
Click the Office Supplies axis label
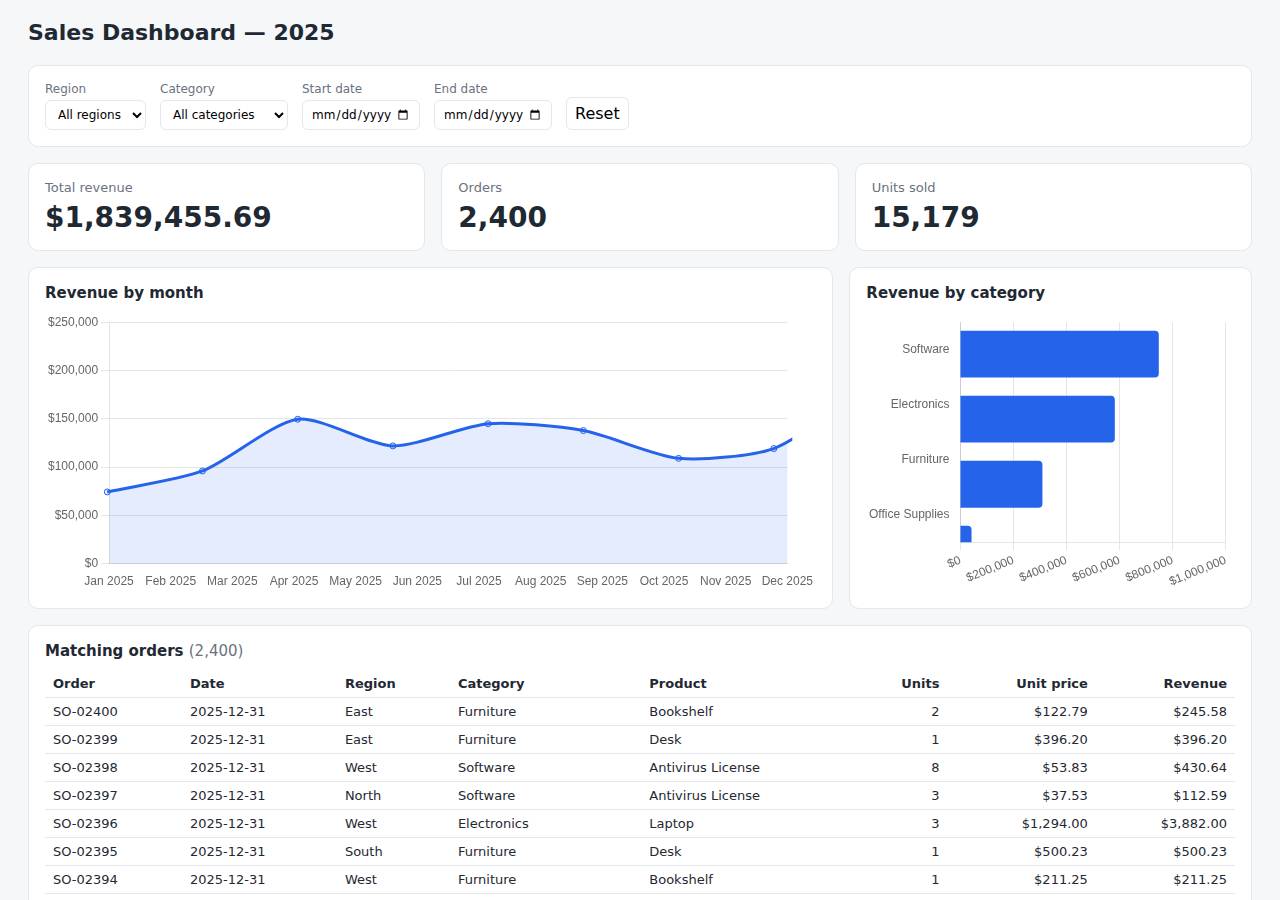click(909, 514)
